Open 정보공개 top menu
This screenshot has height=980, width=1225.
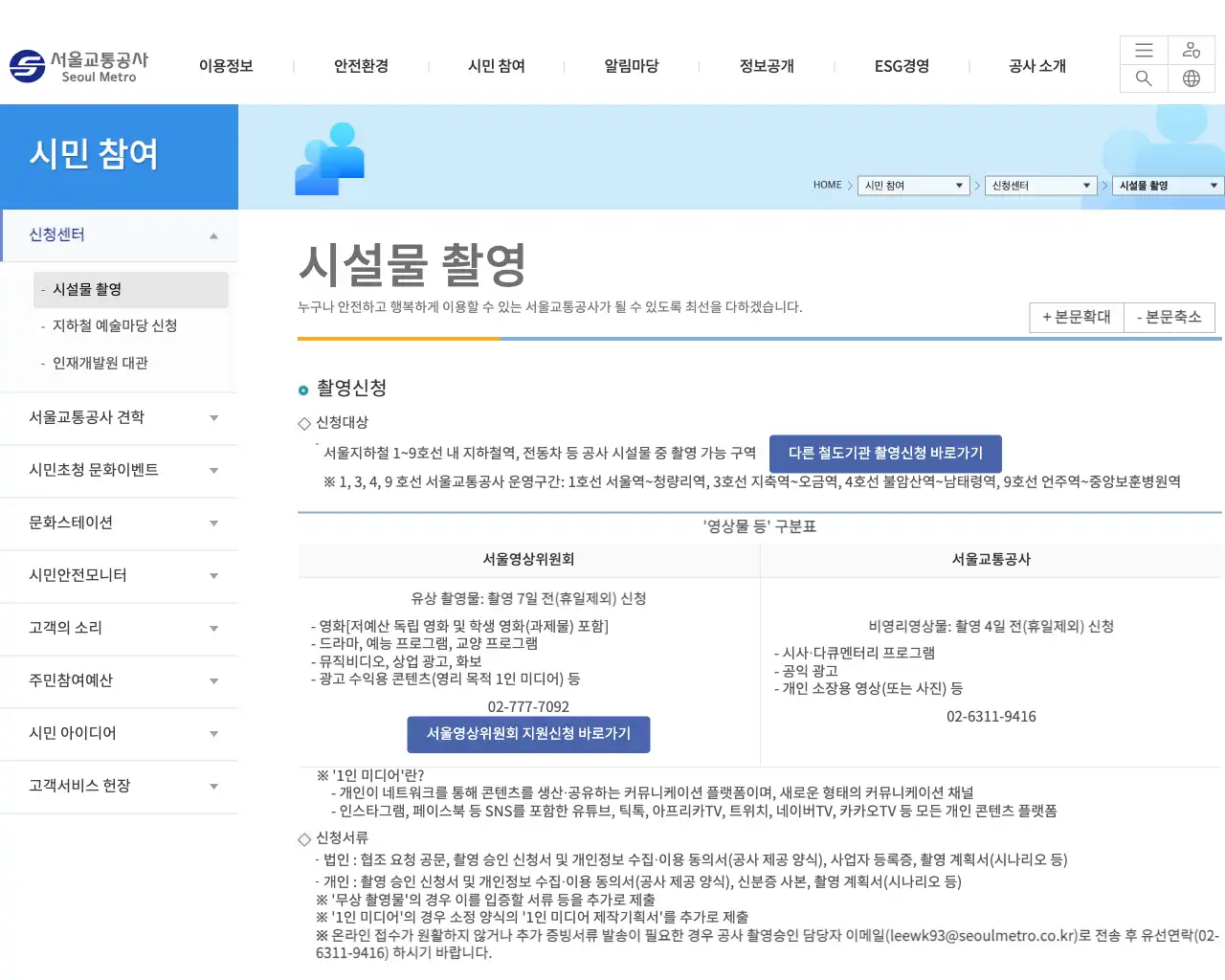point(767,66)
